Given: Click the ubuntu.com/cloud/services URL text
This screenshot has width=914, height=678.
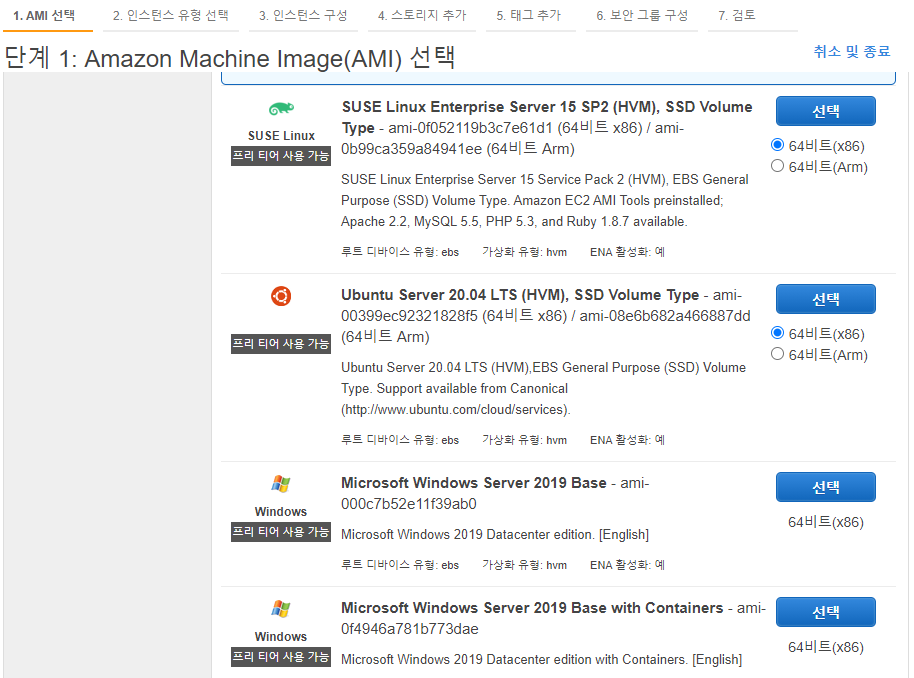Looking at the screenshot, I should pos(456,409).
